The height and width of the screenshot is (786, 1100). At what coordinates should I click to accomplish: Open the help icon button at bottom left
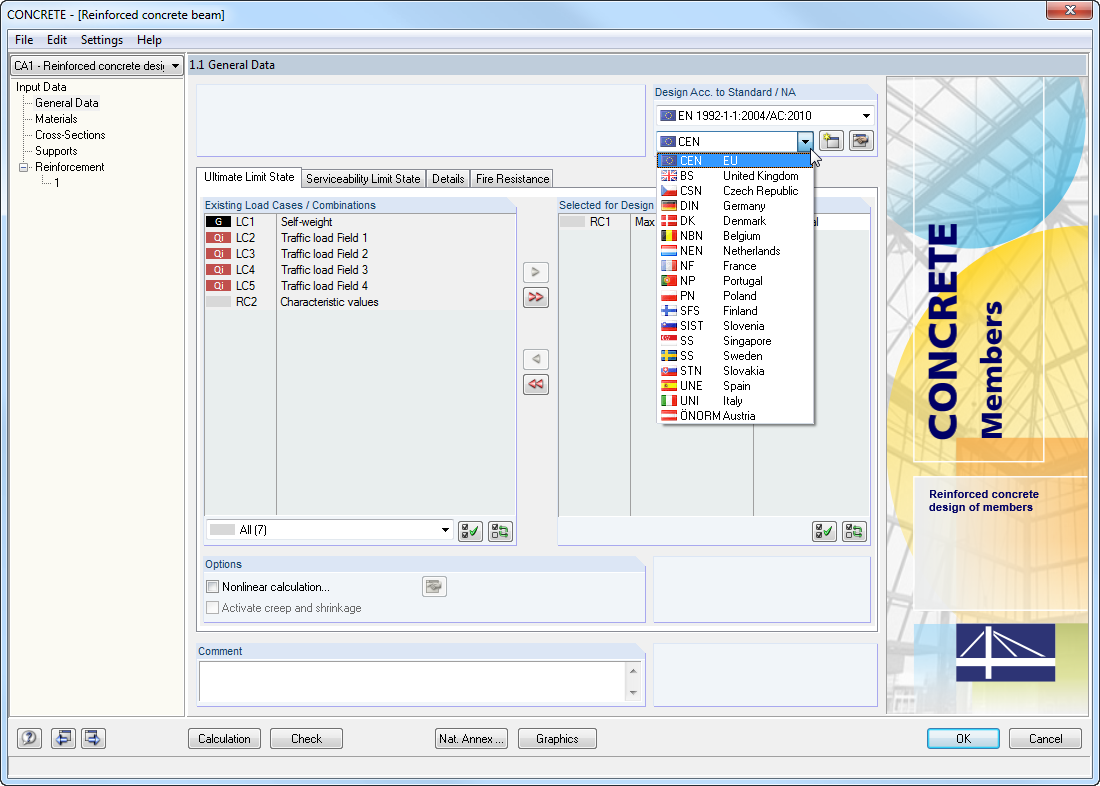tap(29, 738)
